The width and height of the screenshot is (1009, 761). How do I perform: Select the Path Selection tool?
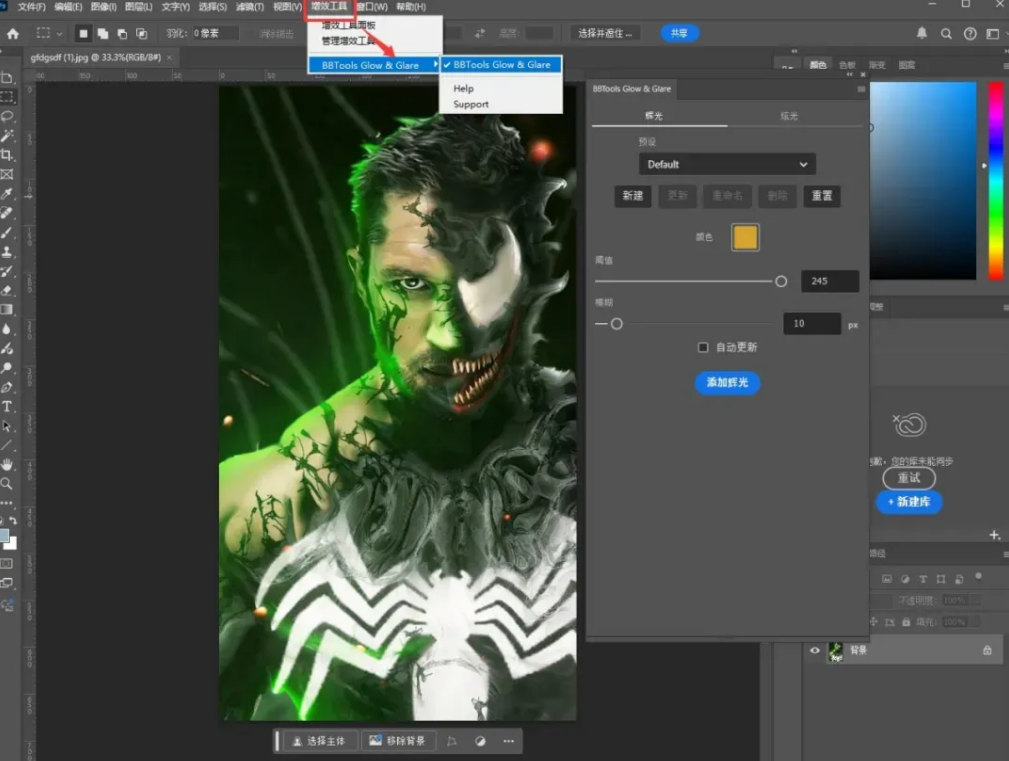7,426
